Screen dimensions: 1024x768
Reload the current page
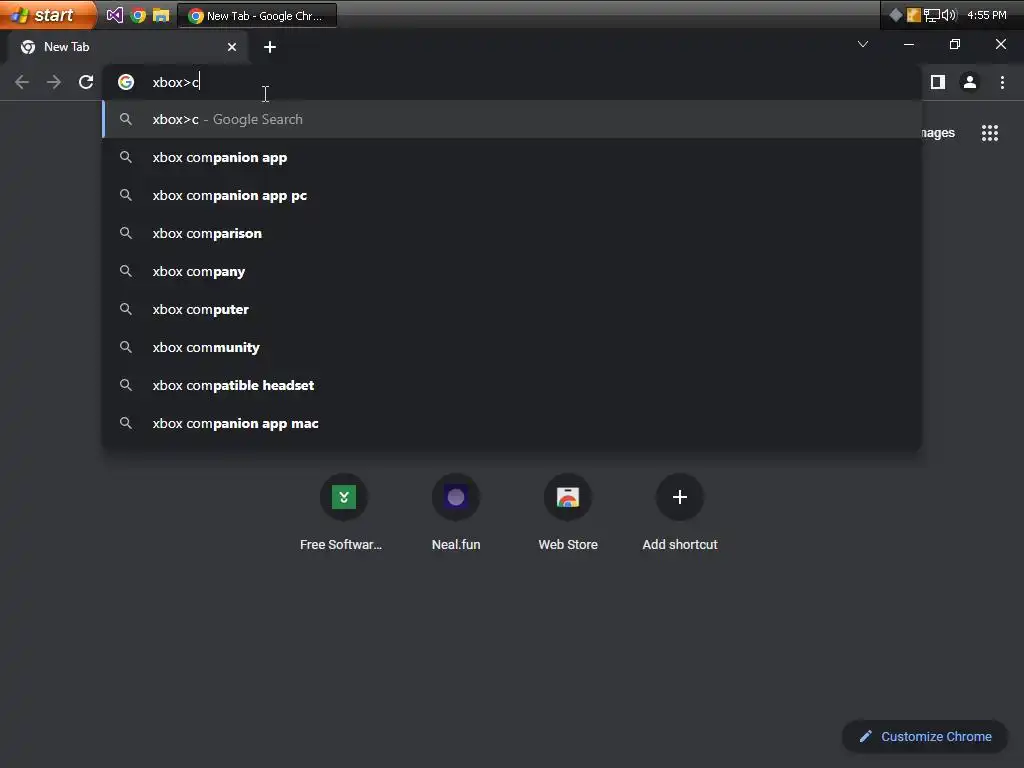click(x=86, y=82)
